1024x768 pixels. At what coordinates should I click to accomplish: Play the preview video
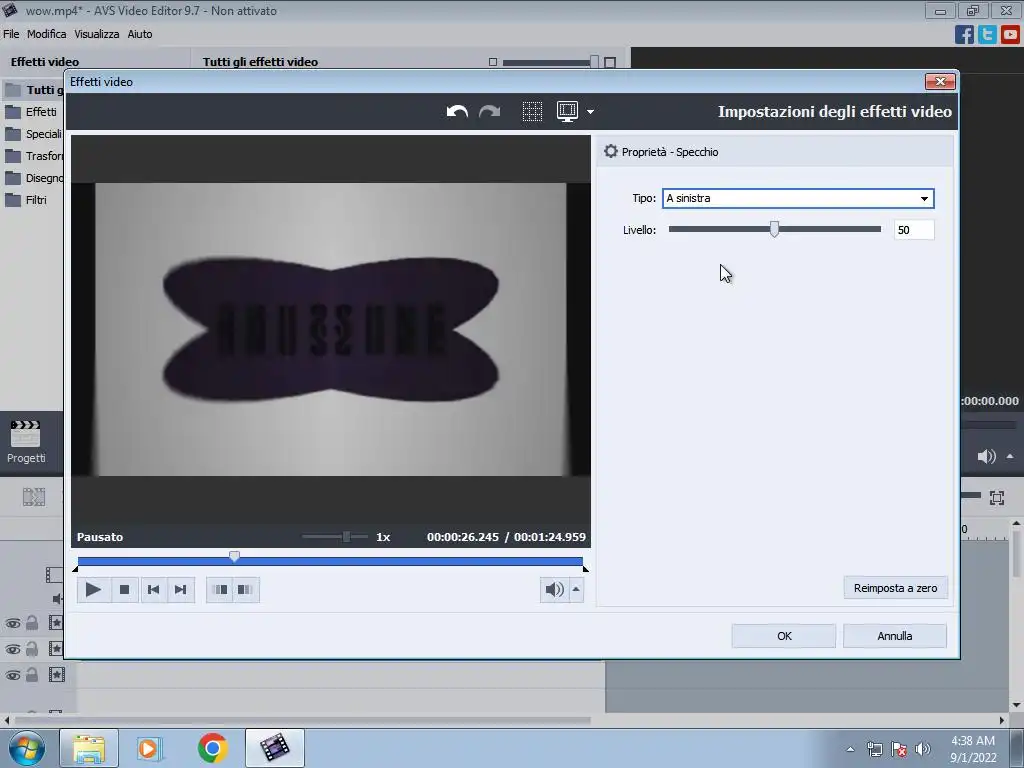point(93,590)
